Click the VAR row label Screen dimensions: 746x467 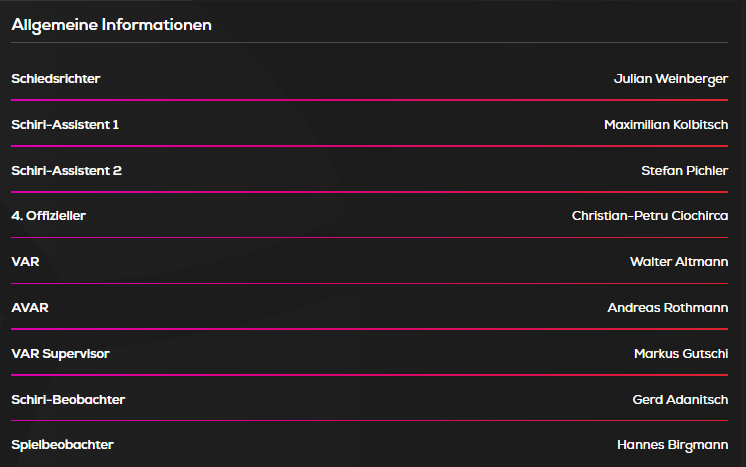point(25,262)
